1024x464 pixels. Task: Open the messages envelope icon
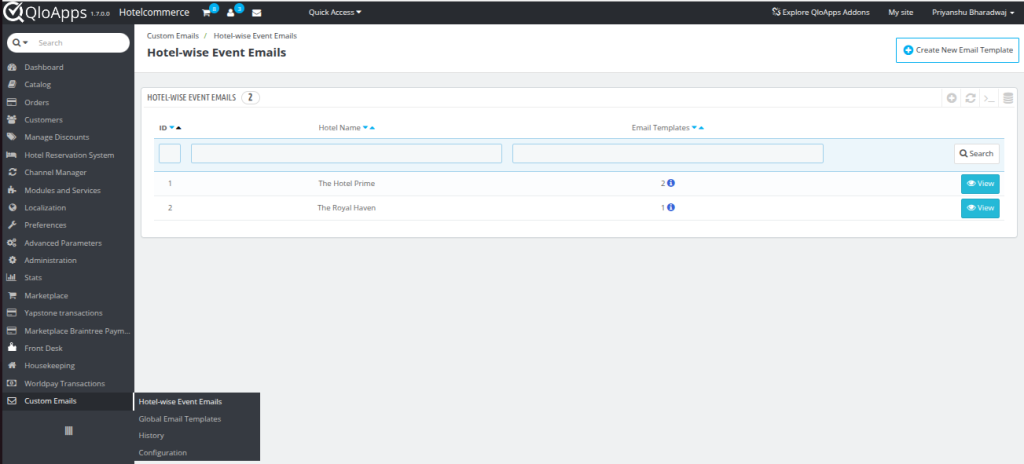[x=257, y=12]
